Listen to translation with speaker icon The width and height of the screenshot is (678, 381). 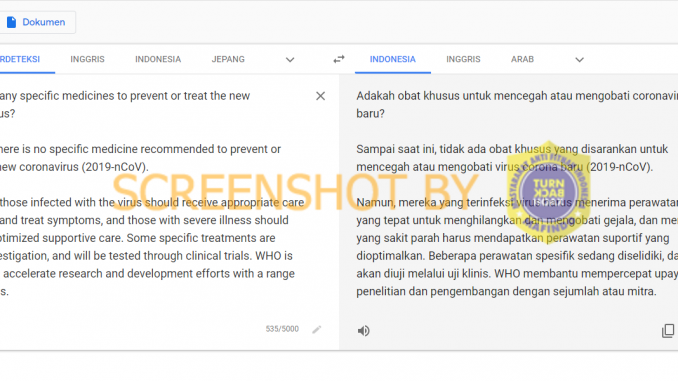pyautogui.click(x=364, y=331)
